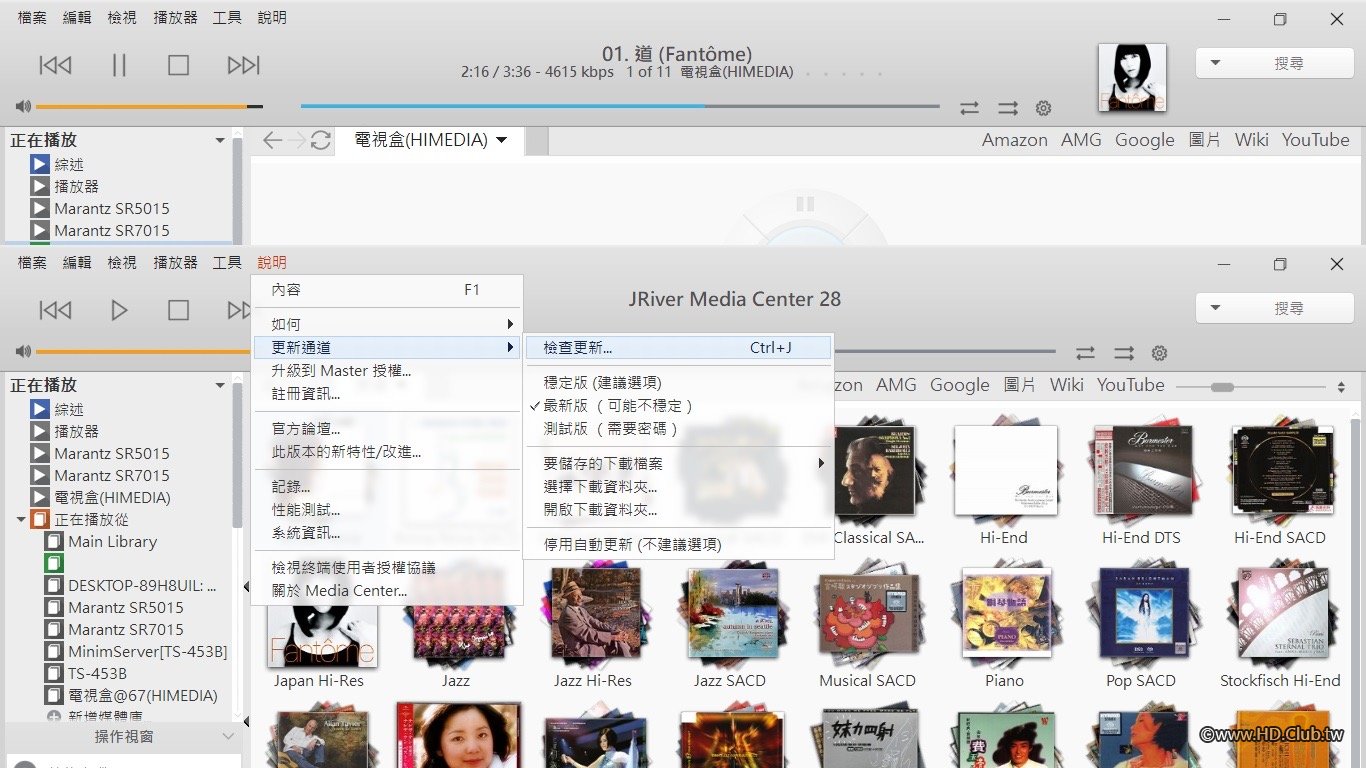Select 檢查更新... menu entry
This screenshot has height=768, width=1366.
point(678,348)
